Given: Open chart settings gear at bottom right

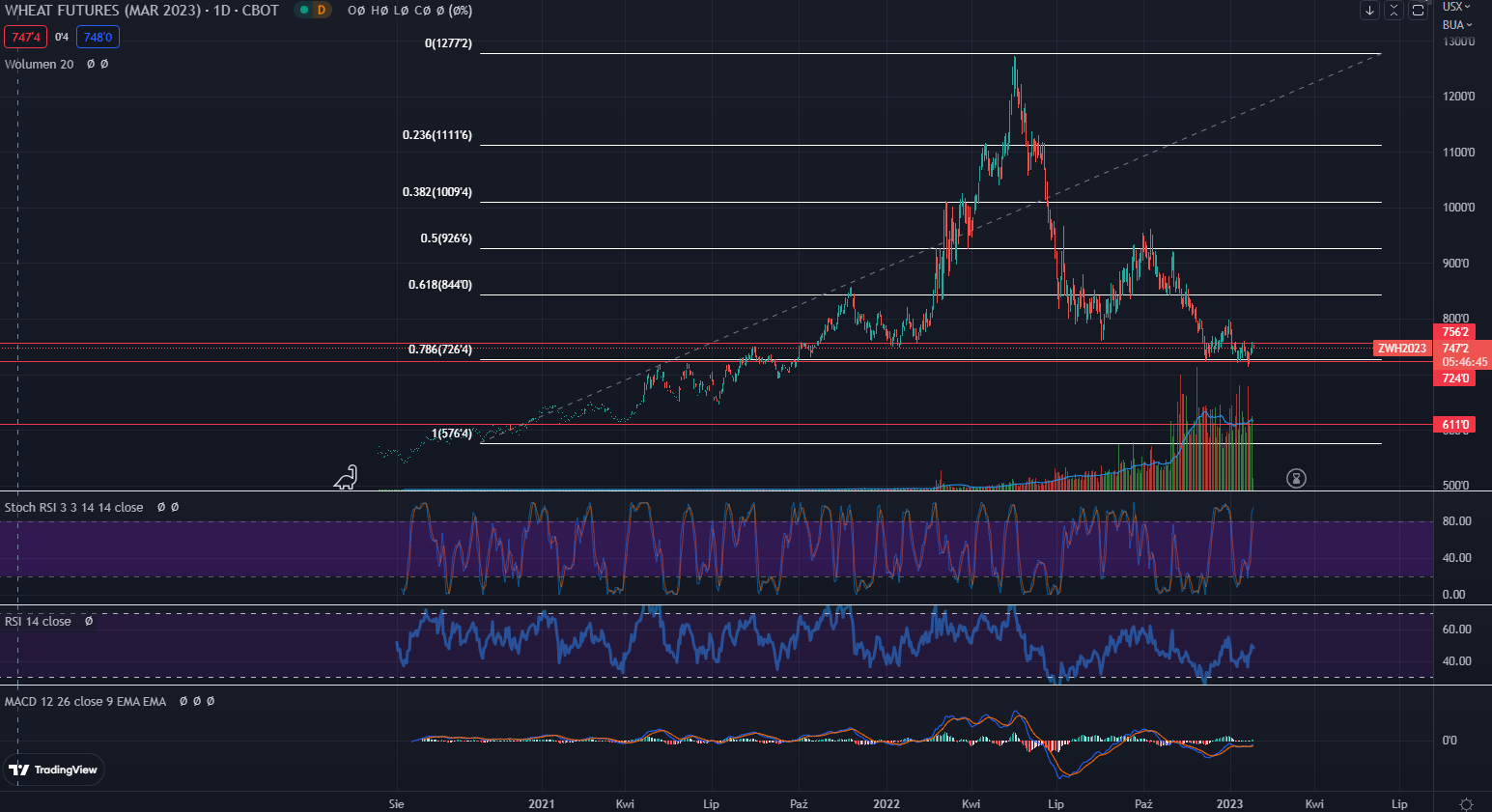Looking at the screenshot, I should [1466, 803].
